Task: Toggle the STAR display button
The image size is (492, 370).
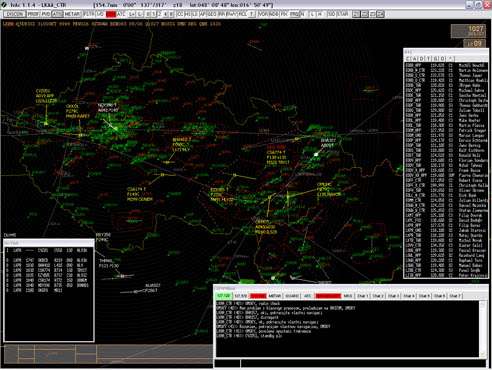Action: (343, 14)
